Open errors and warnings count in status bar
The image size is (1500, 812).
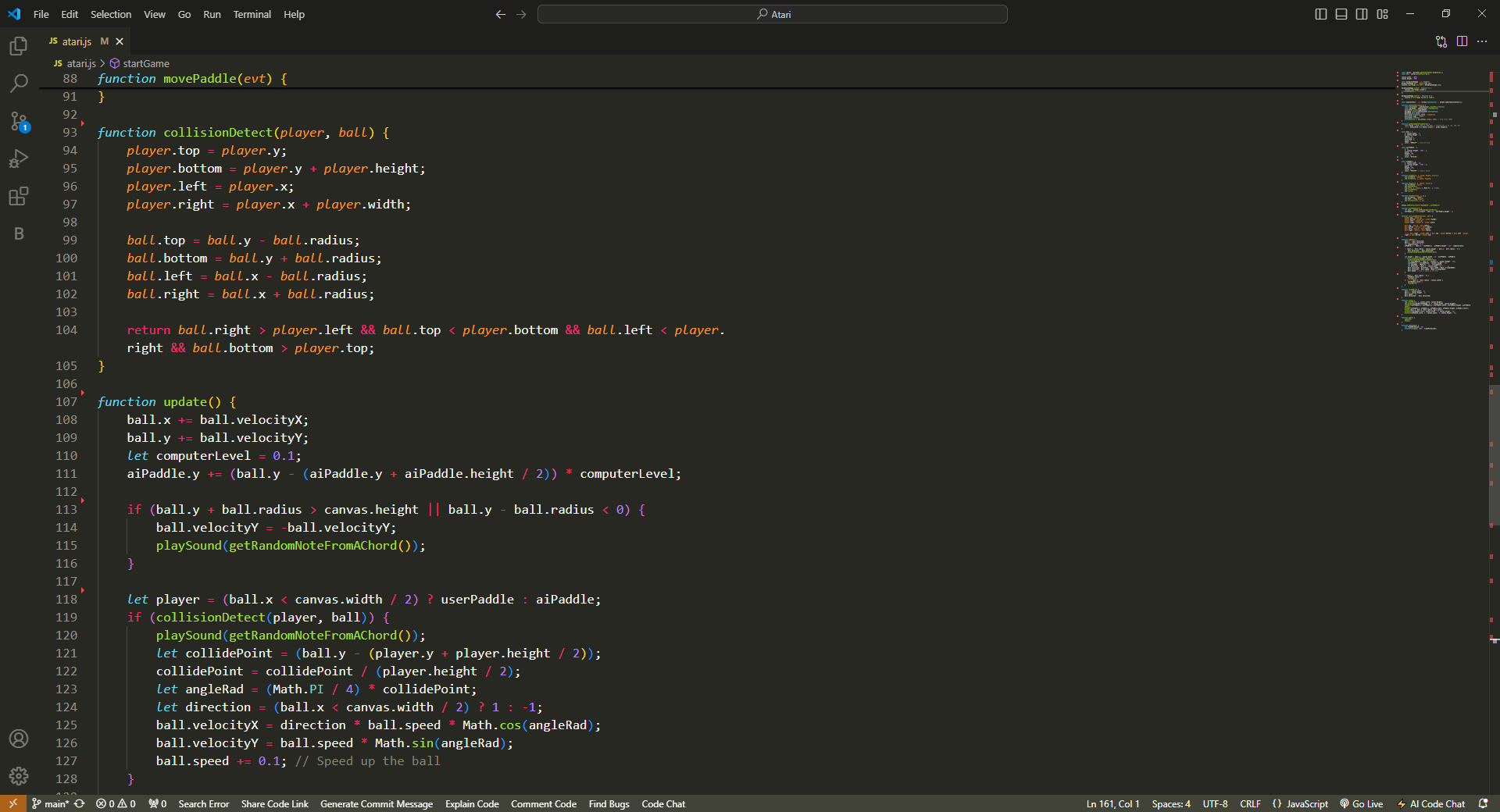click(x=116, y=803)
